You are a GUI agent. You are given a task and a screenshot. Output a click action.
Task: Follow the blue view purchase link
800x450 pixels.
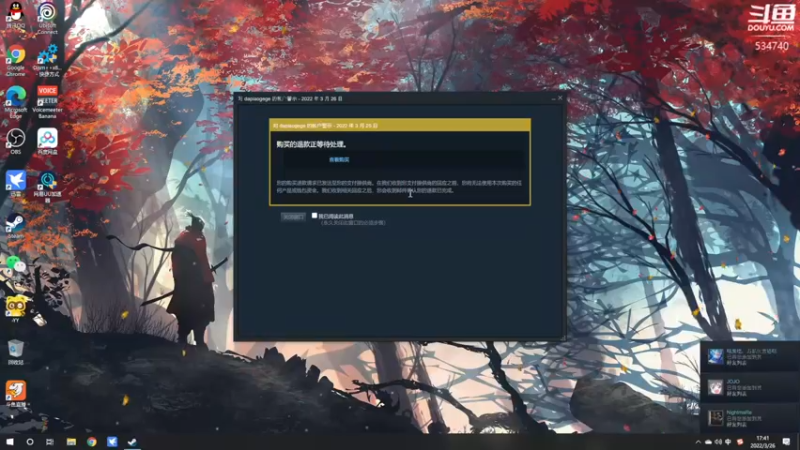coord(339,160)
